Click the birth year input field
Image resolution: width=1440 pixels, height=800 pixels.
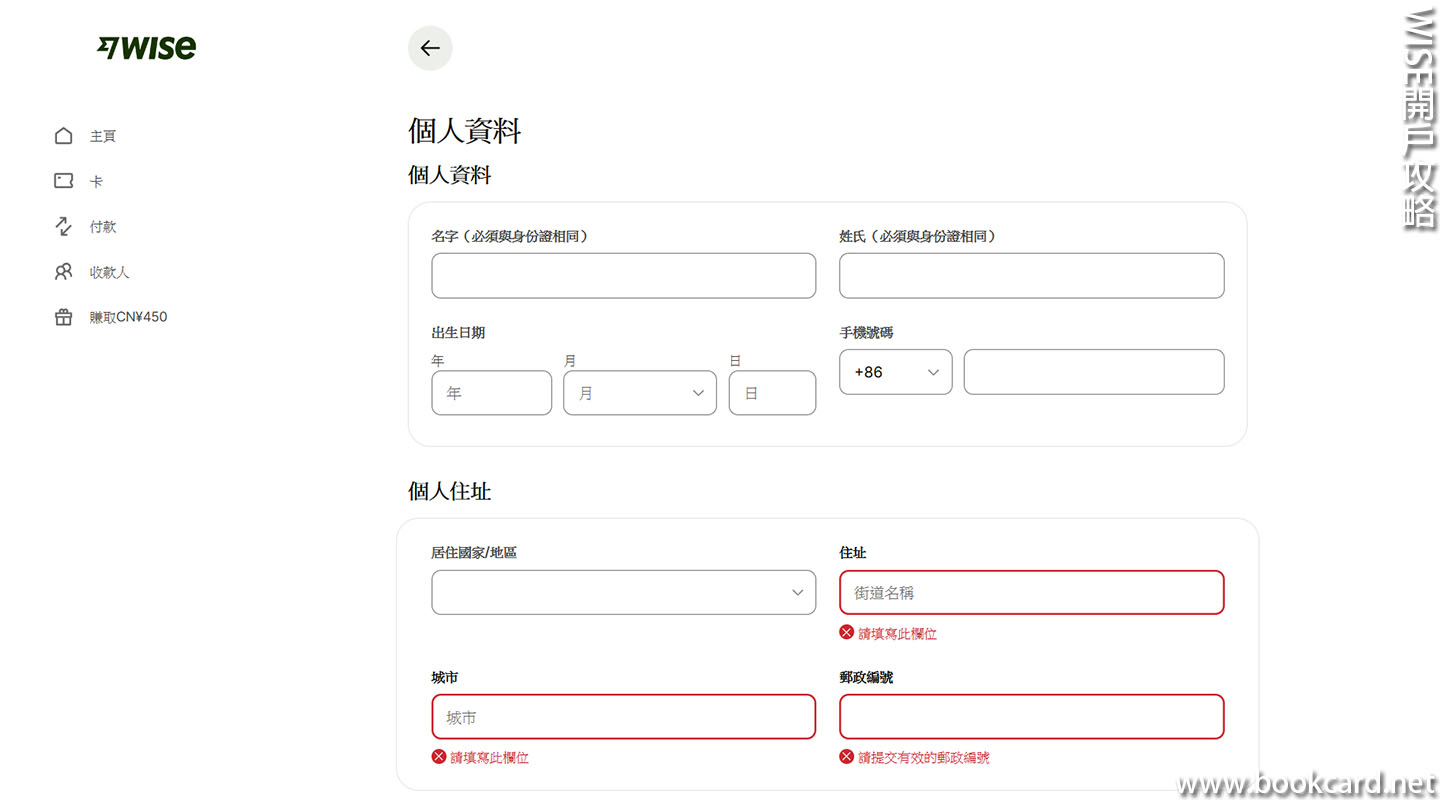(x=491, y=393)
